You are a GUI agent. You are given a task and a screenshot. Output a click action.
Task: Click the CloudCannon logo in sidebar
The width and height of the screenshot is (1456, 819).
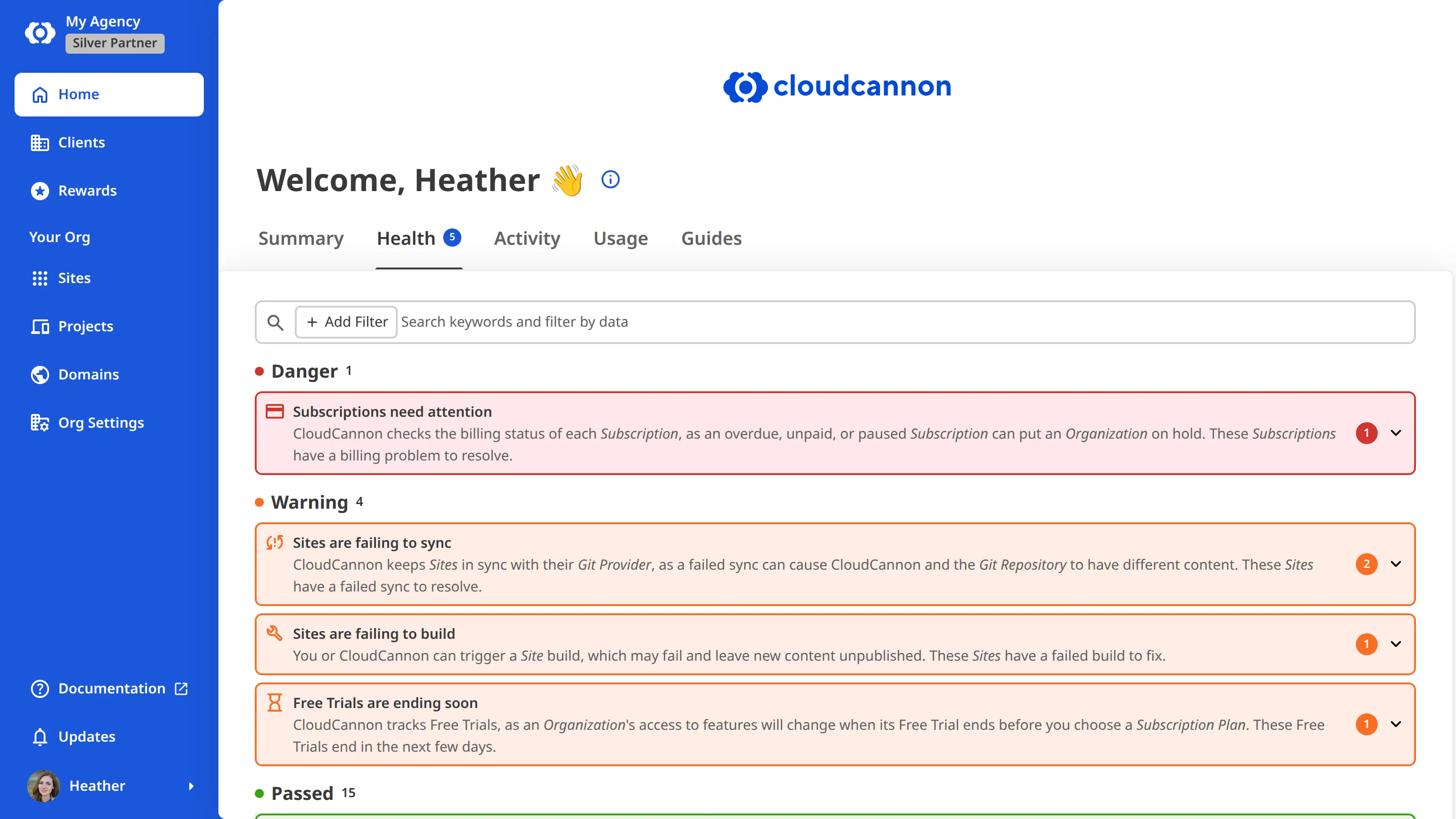(x=40, y=33)
